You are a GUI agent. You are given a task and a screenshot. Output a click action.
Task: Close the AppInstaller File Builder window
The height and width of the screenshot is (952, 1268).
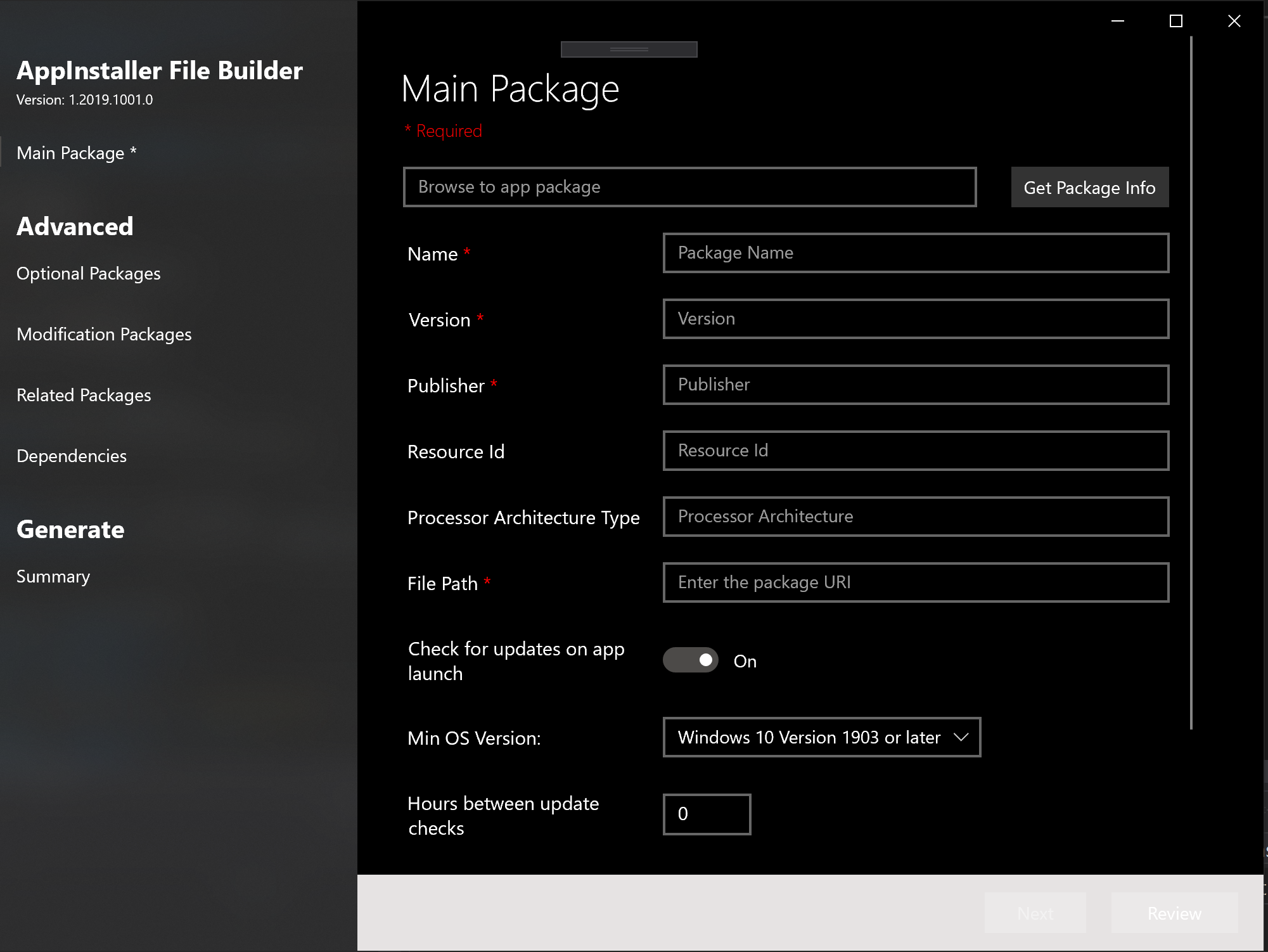point(1234,21)
